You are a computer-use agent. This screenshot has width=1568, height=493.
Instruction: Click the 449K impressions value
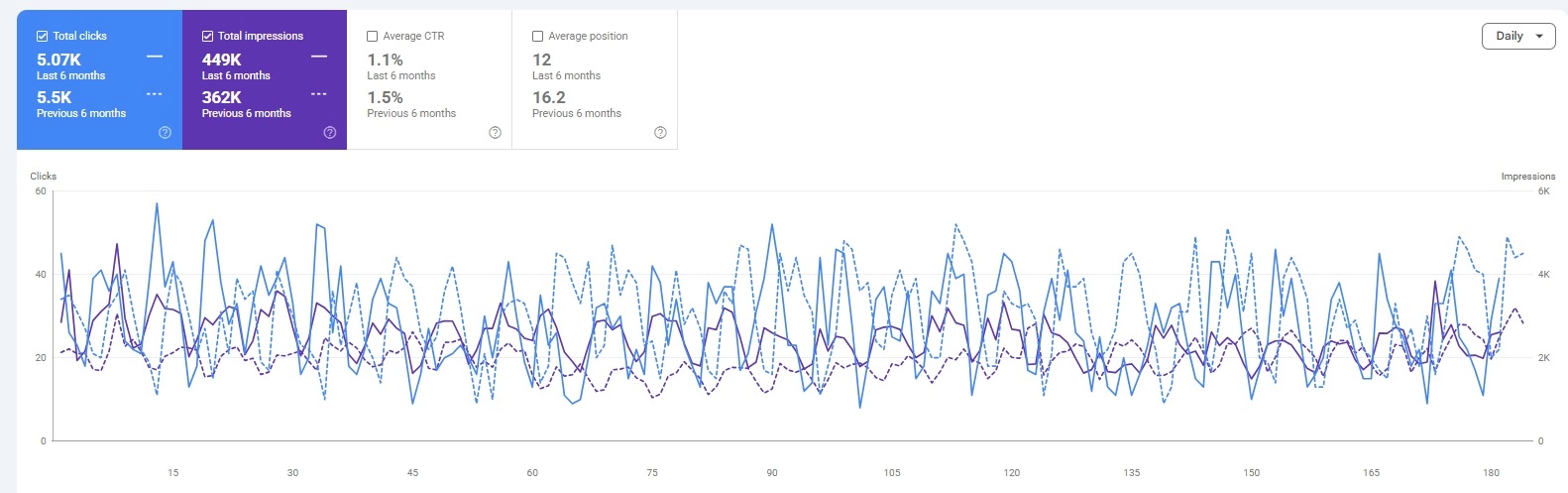tap(222, 60)
